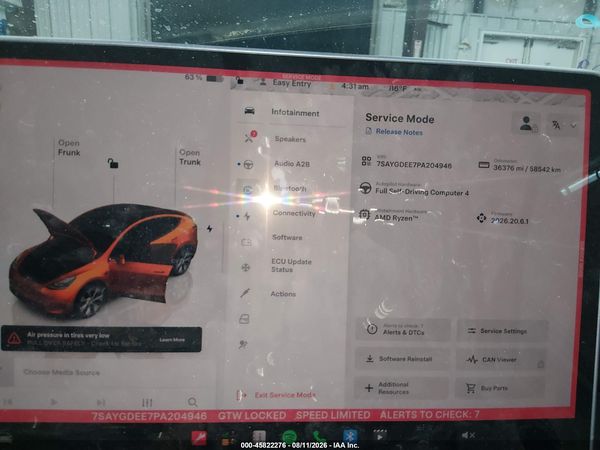Tap the media next track button
This screenshot has height=450, width=600.
coord(101,403)
